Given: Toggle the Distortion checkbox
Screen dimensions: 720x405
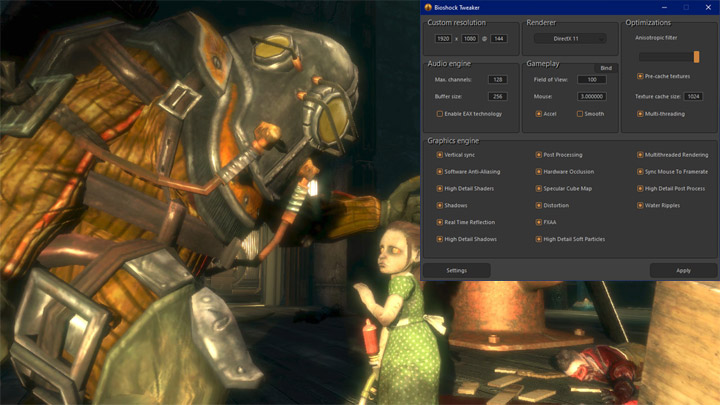Looking at the screenshot, I should click(539, 205).
